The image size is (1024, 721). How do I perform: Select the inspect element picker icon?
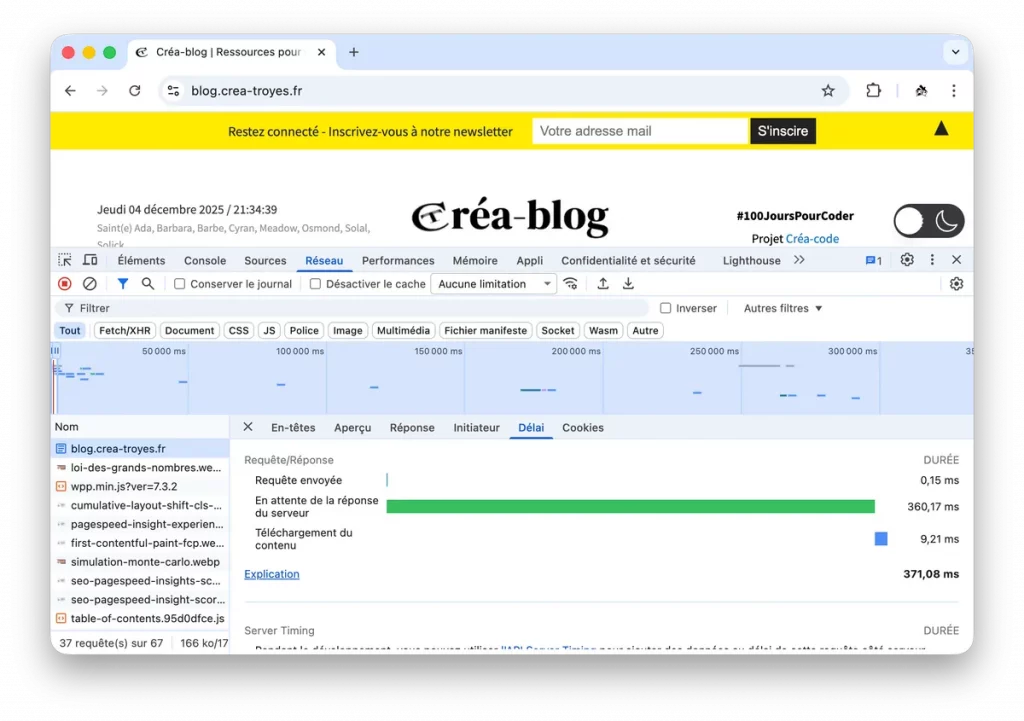(x=65, y=260)
